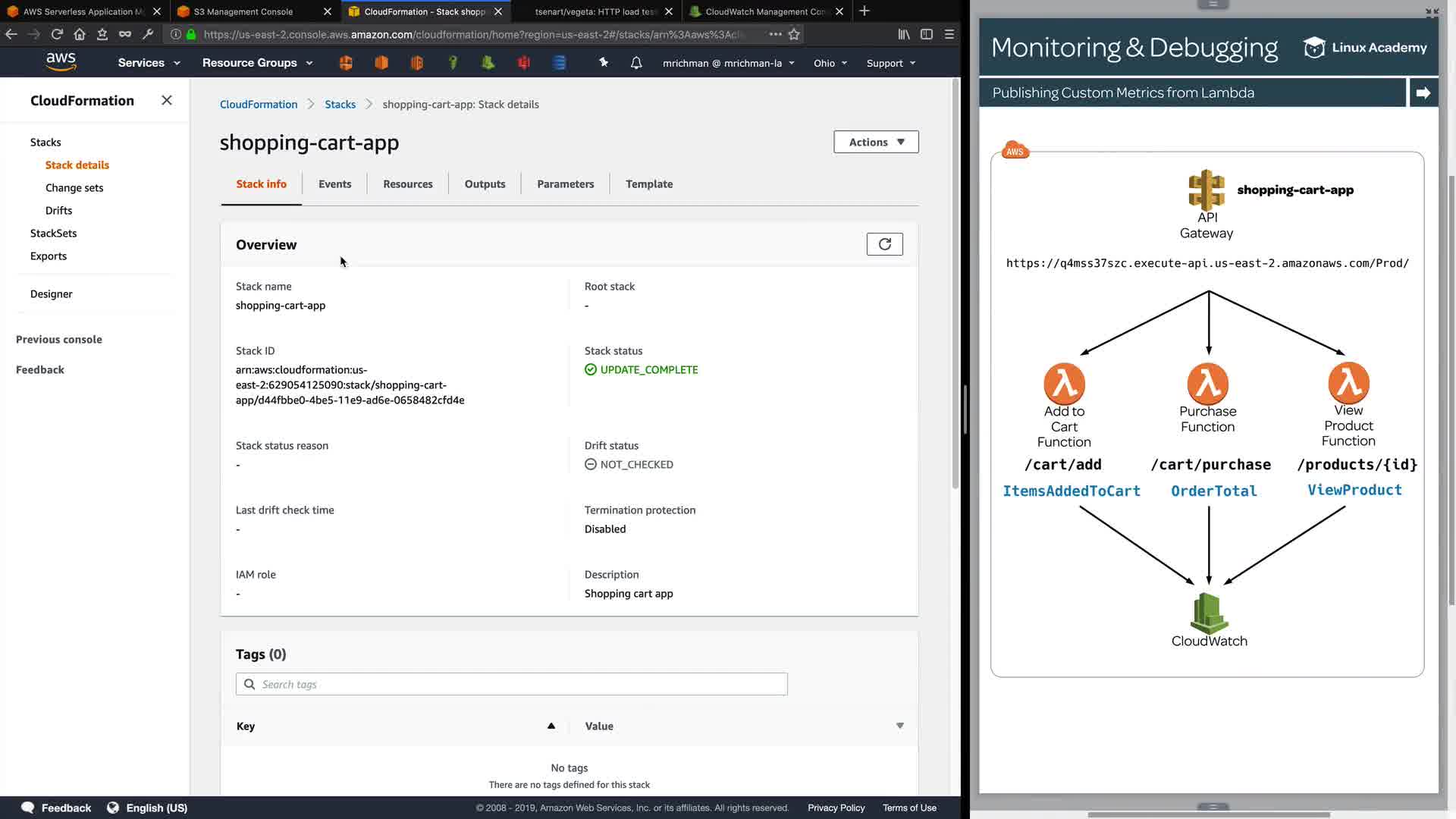Viewport: 1456px width, 819px height.
Task: Switch to the Events tab
Action: 334,184
